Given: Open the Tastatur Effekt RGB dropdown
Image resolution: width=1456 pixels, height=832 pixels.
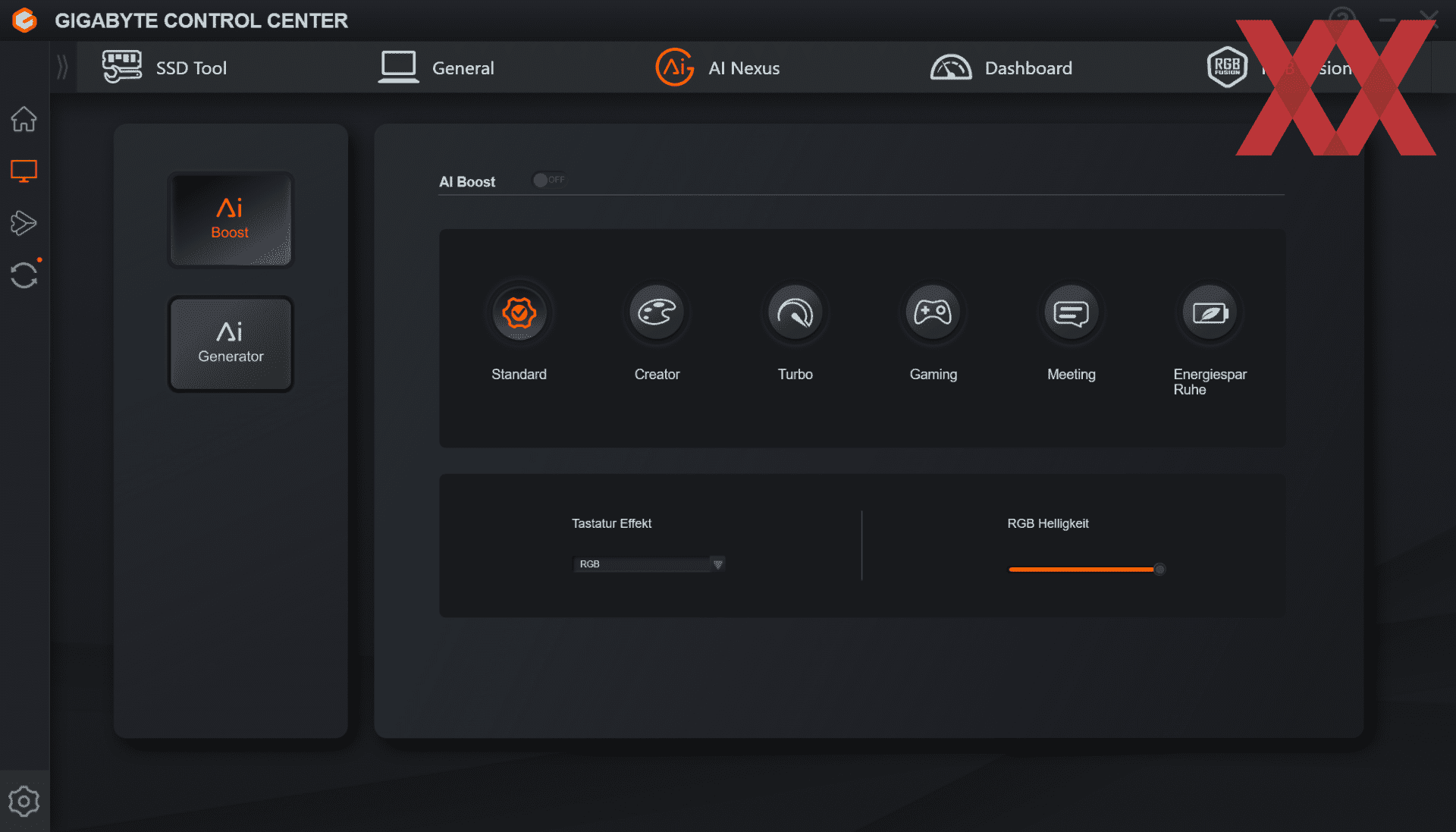Looking at the screenshot, I should [x=648, y=564].
